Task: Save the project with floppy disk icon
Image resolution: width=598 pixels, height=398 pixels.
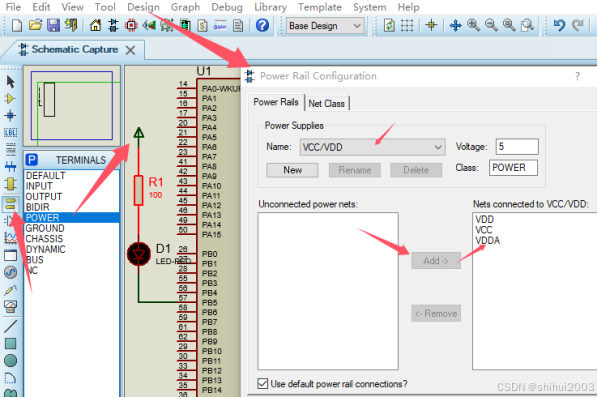Action: tap(53, 26)
